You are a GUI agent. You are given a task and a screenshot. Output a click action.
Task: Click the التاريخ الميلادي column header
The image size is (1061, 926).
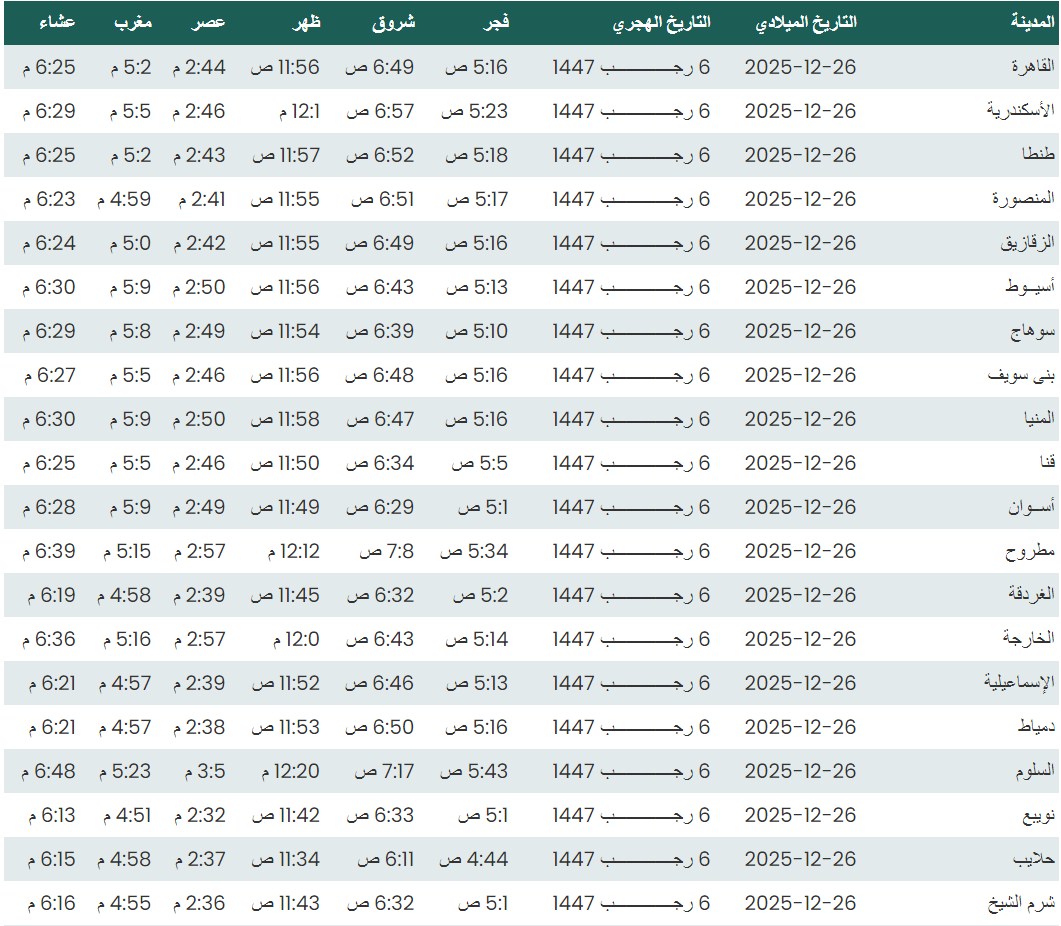point(806,22)
